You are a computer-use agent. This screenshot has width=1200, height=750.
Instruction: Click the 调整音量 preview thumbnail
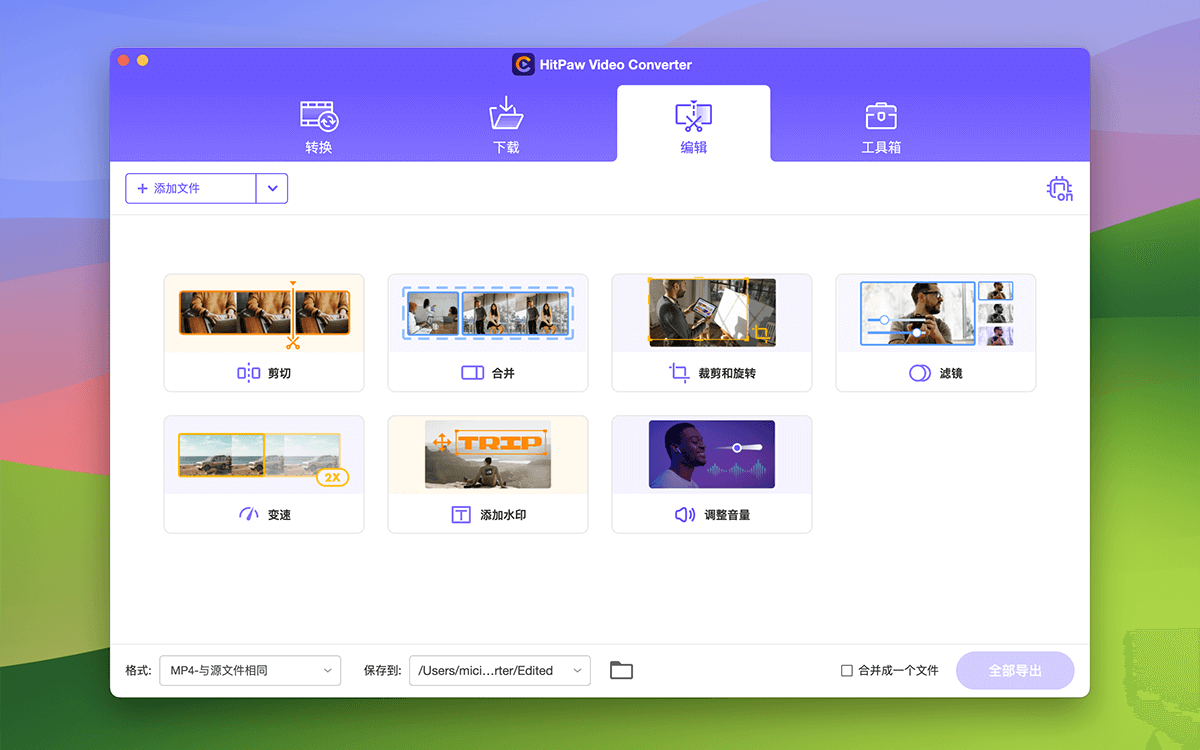(x=712, y=455)
